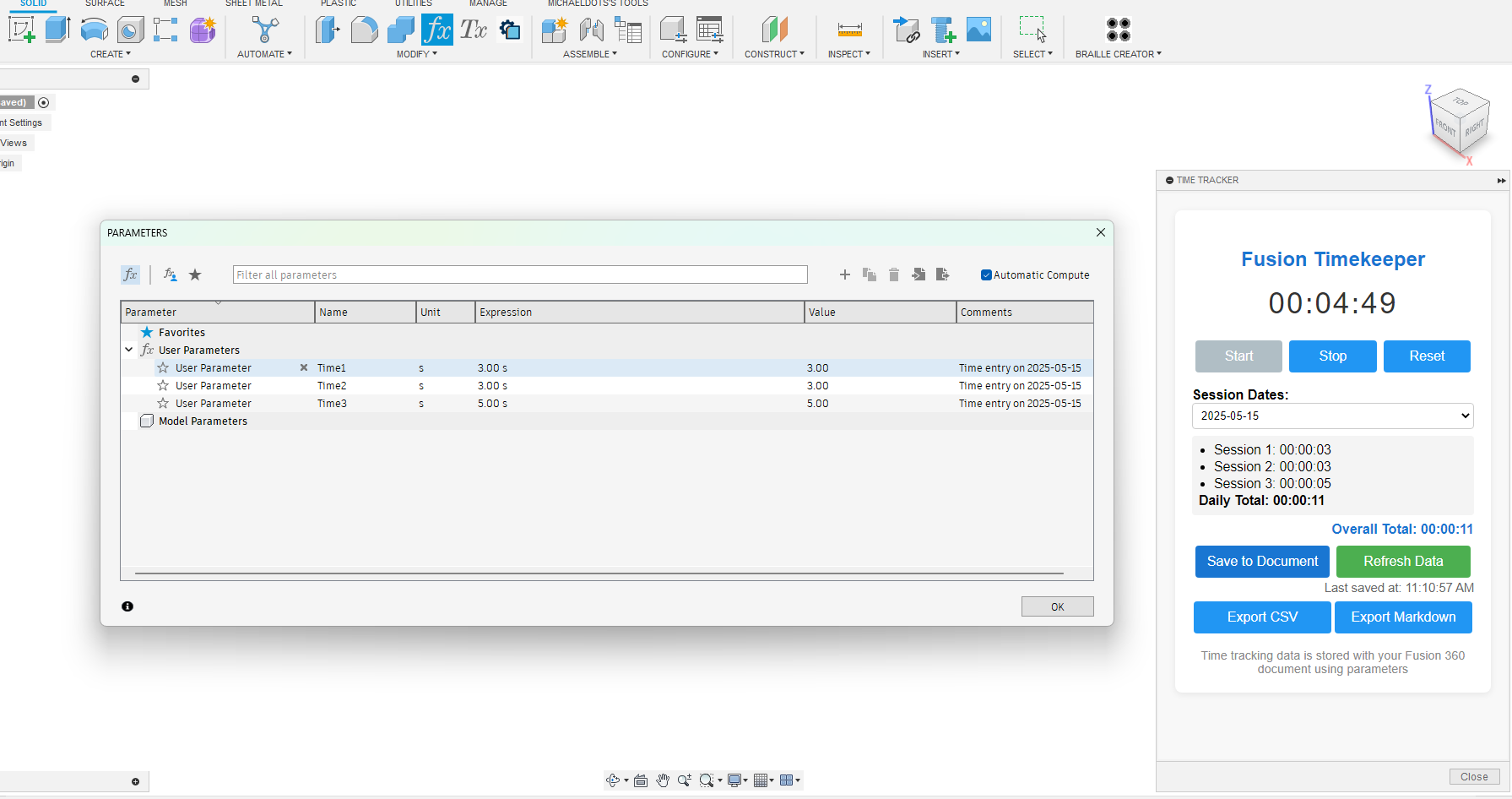Click the Insert McMaster-Carr bolt icon
The width and height of the screenshot is (1512, 799).
[x=942, y=30]
